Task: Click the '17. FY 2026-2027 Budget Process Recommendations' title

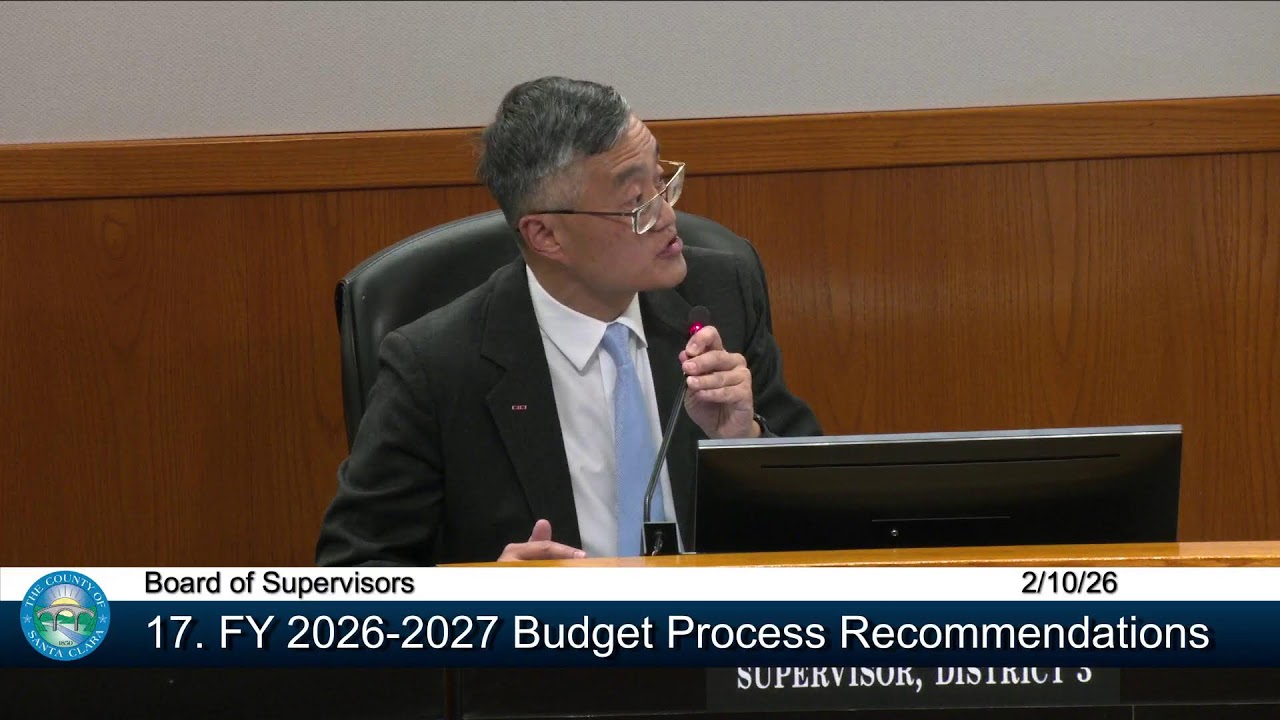Action: 677,633
